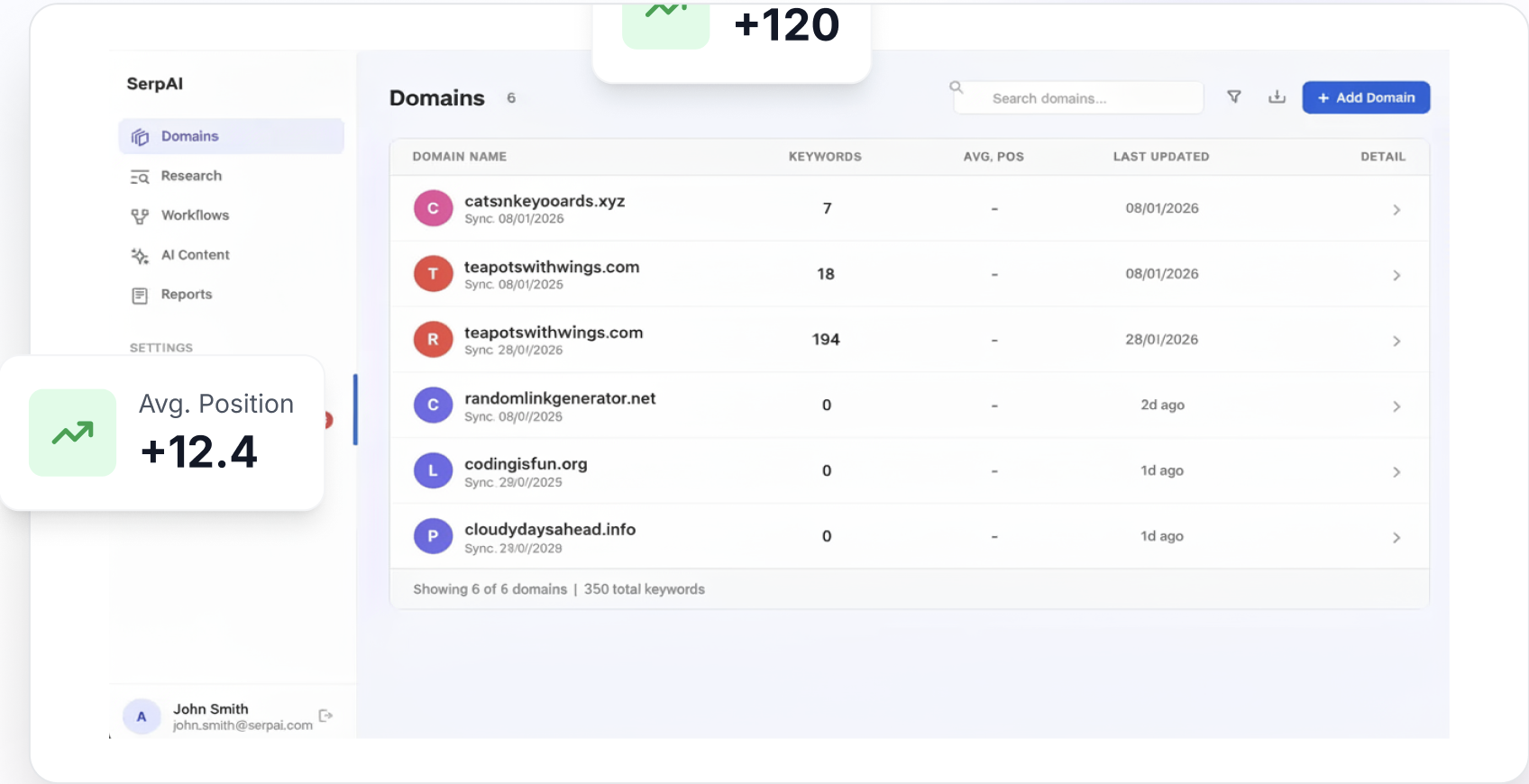The image size is (1529, 784).
Task: Click the '350 total keywords' footer text
Action: click(645, 589)
